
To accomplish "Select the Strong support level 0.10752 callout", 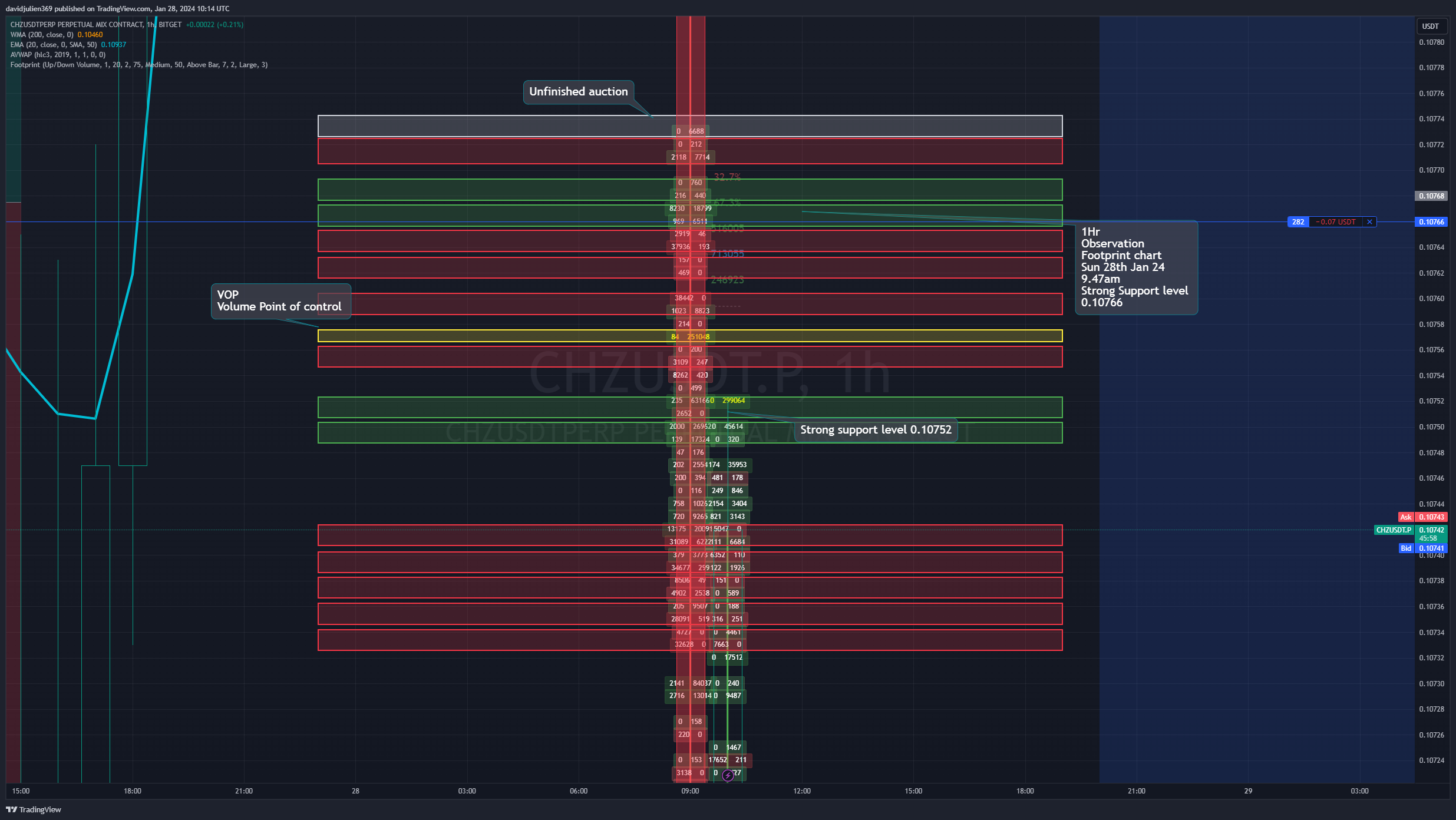I will tap(876, 430).
